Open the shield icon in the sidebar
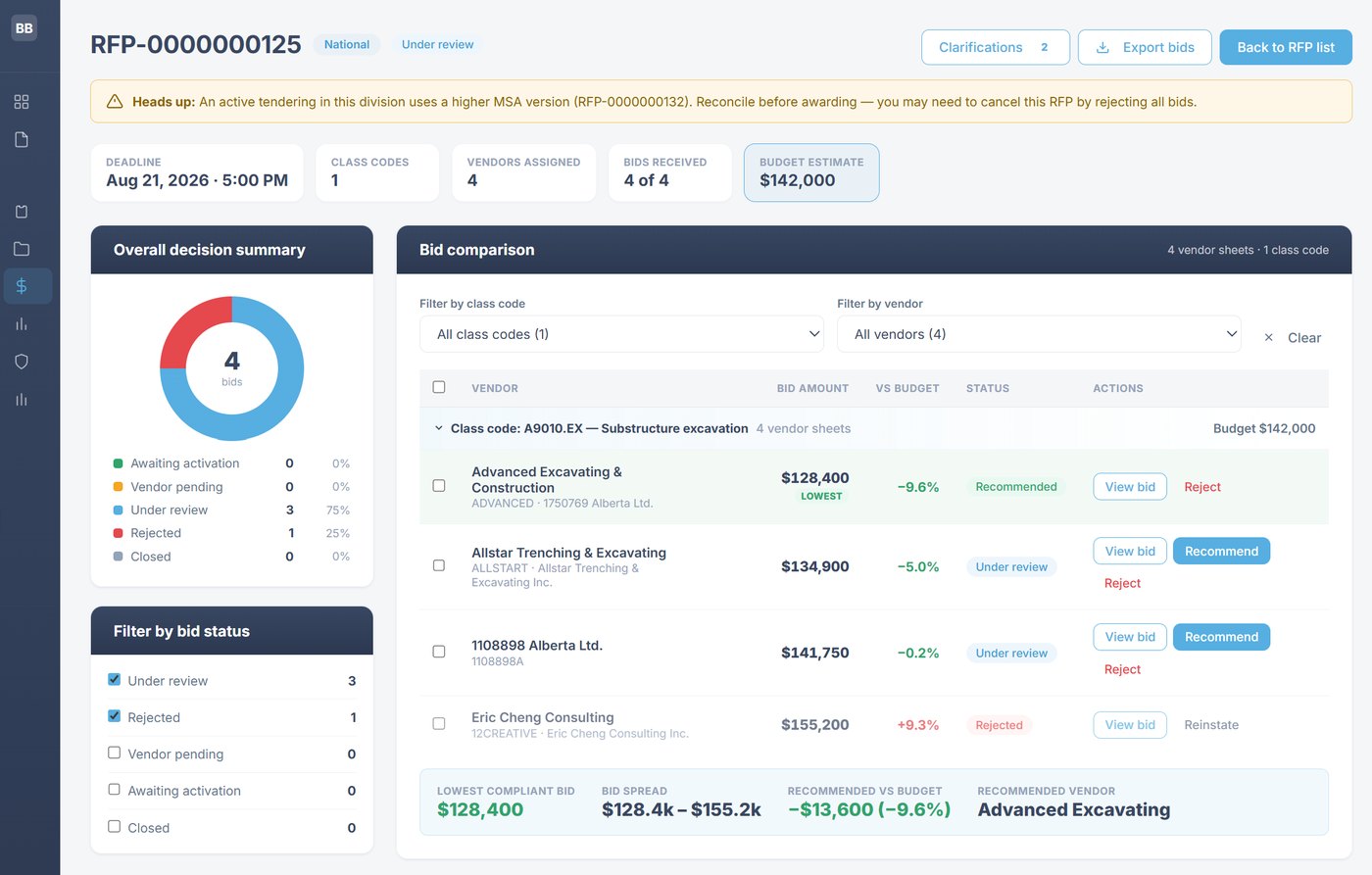Image resolution: width=1372 pixels, height=875 pixels. (22, 362)
